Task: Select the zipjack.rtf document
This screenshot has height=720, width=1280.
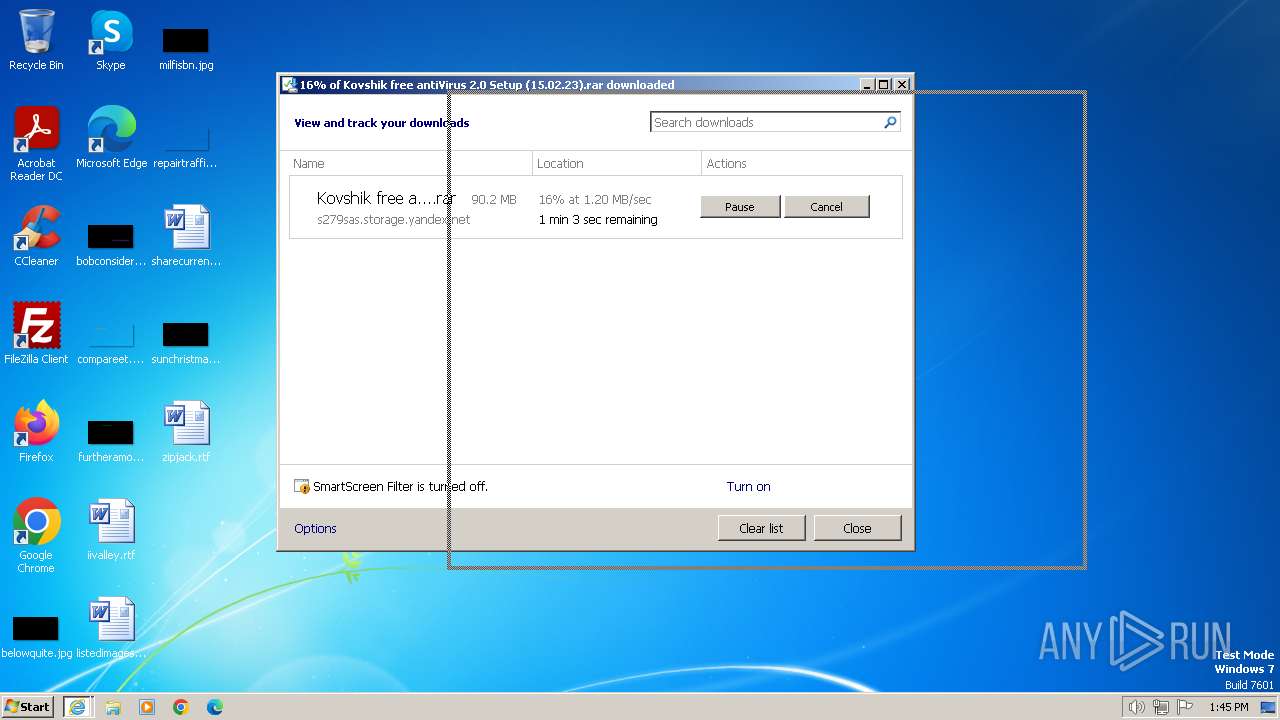Action: click(186, 431)
